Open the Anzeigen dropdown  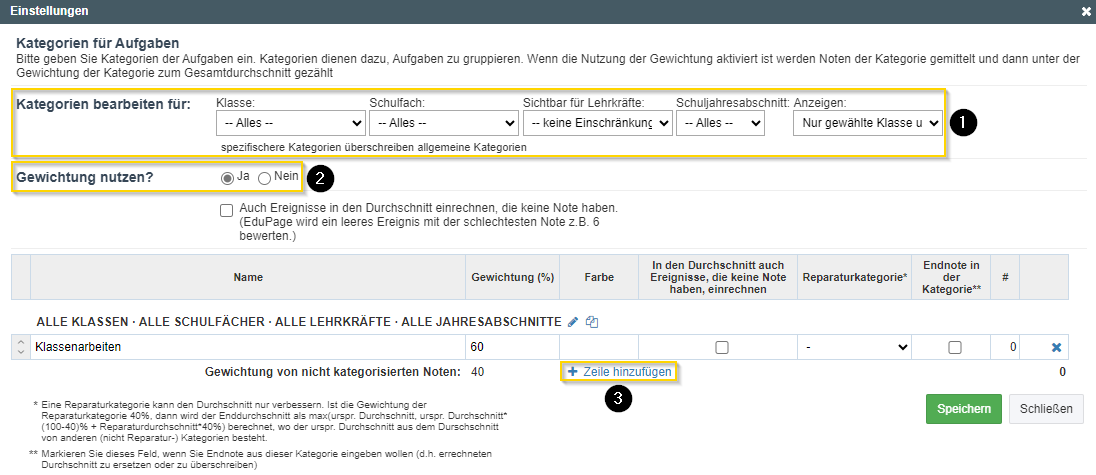point(868,124)
